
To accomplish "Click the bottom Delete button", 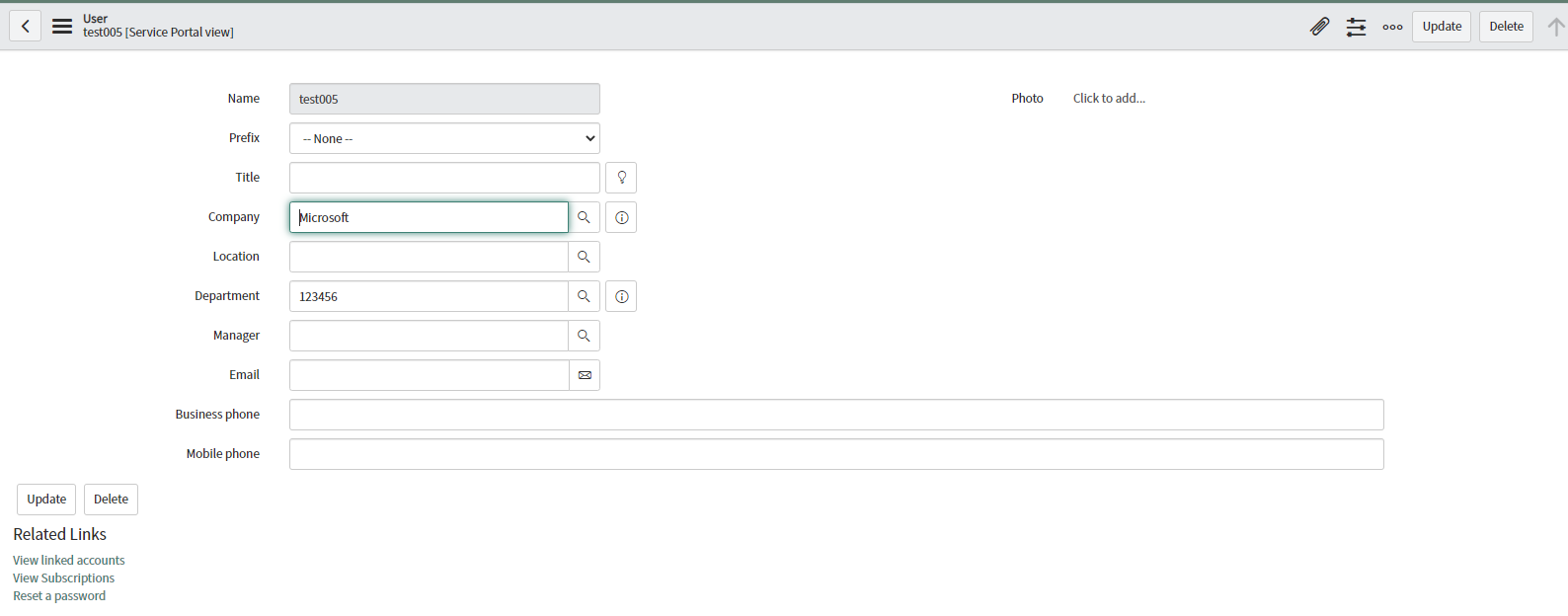I will [x=111, y=500].
